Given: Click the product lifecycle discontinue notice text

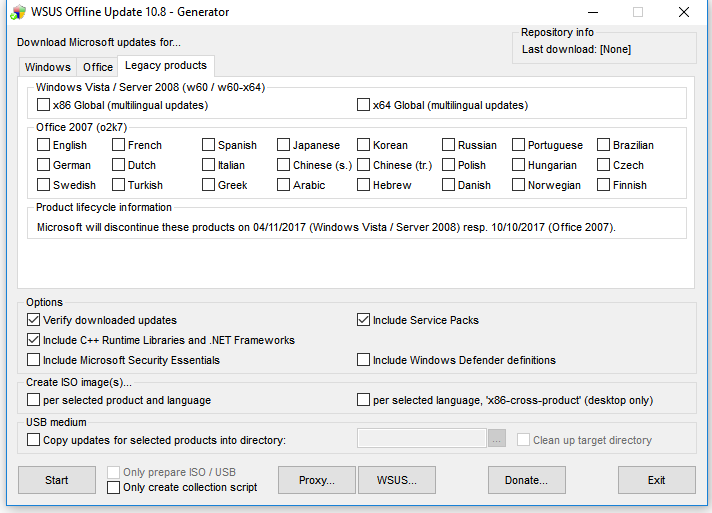Looking at the screenshot, I should 326,227.
